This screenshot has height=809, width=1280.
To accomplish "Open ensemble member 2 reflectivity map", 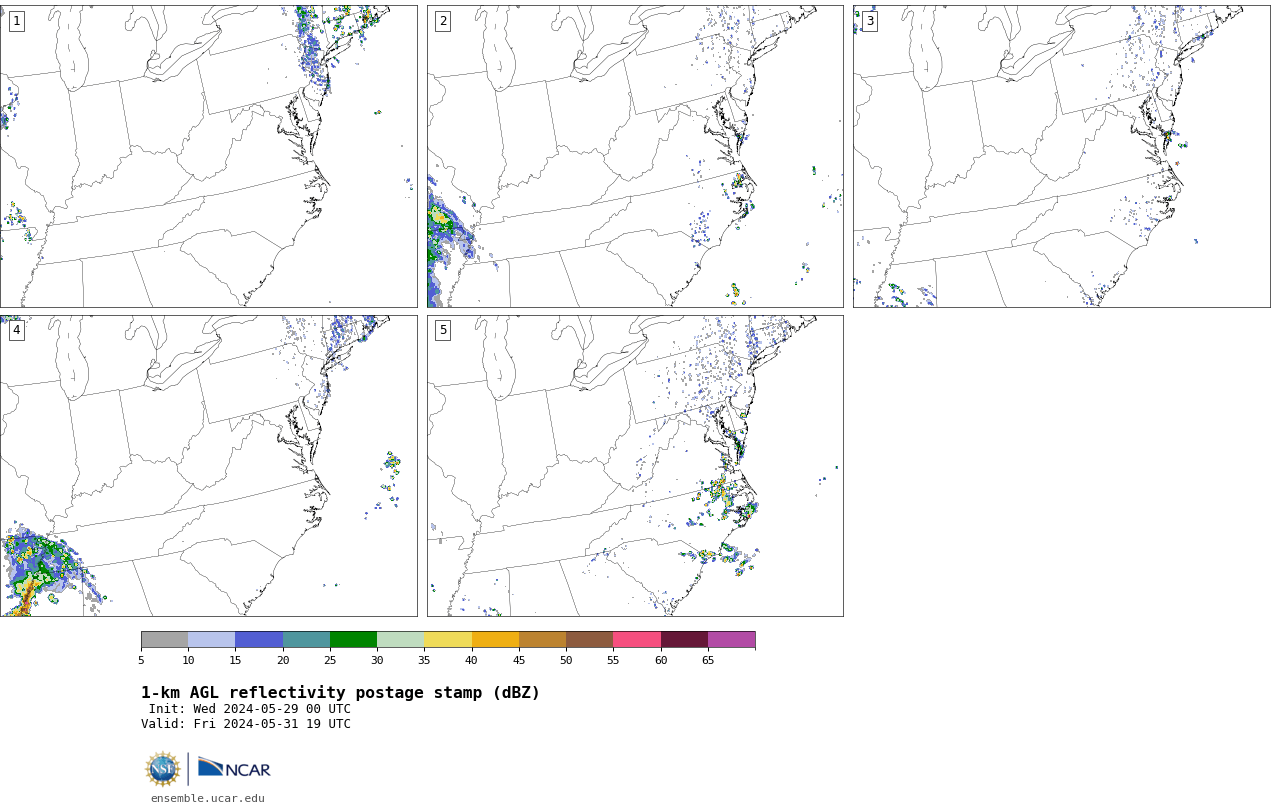I will click(x=635, y=156).
